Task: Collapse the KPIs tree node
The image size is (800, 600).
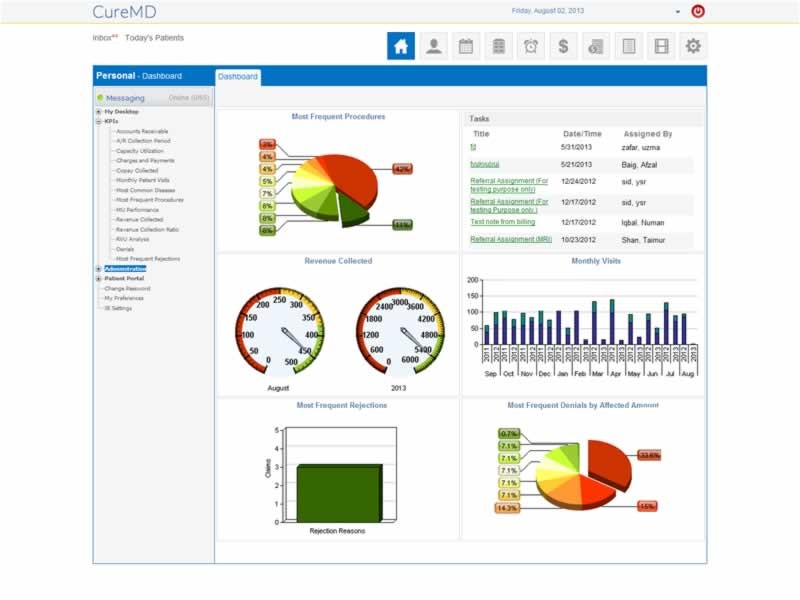Action: coord(98,121)
